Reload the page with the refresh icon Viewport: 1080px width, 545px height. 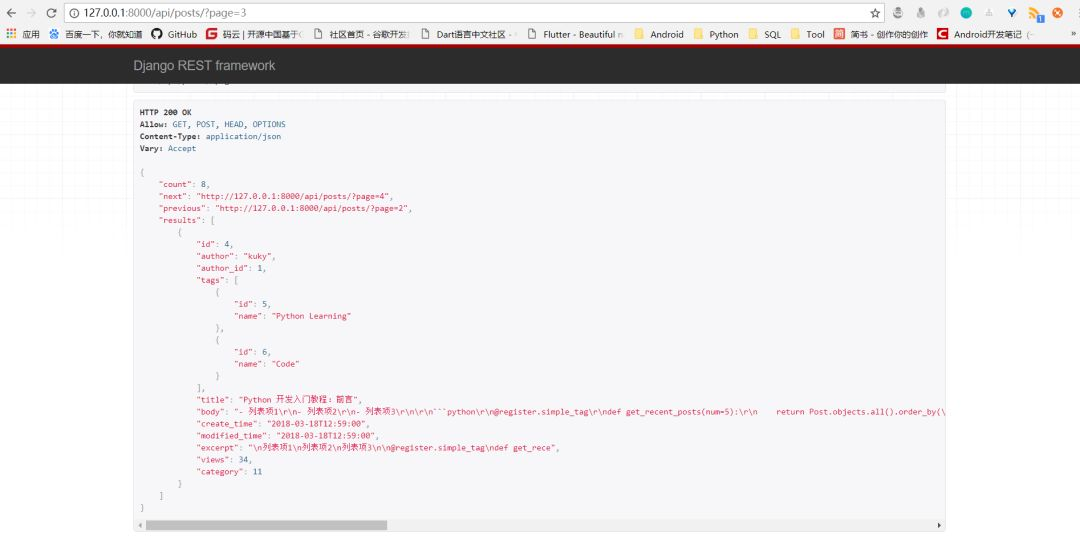51,13
